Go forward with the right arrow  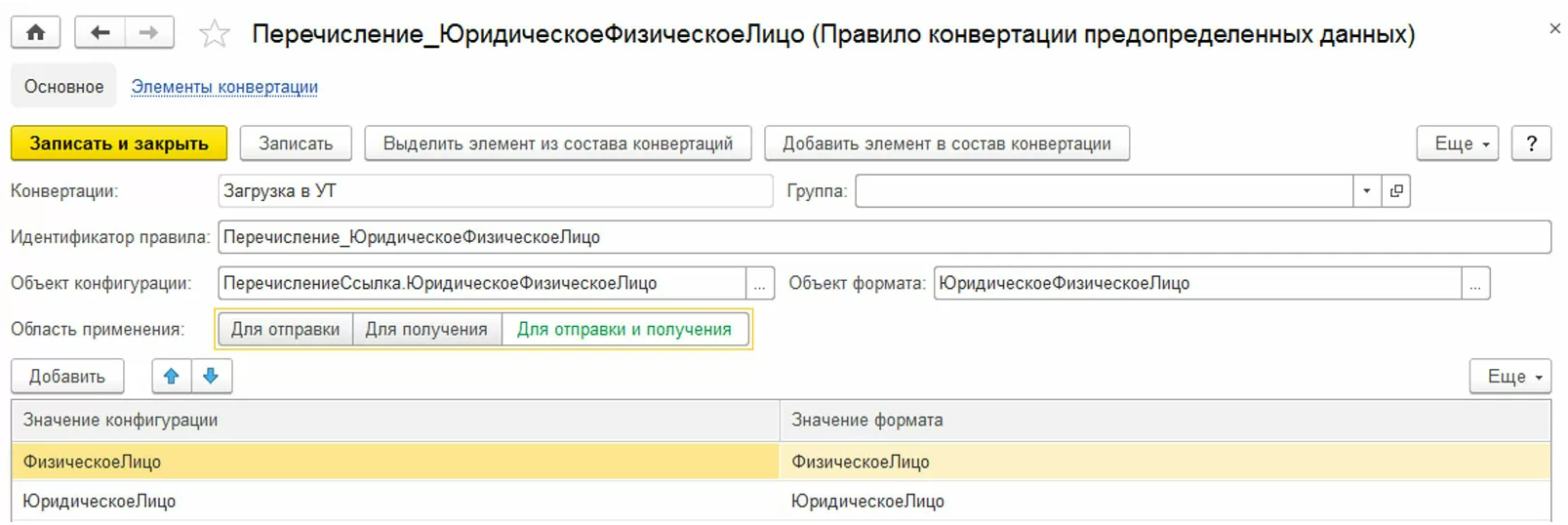(148, 33)
